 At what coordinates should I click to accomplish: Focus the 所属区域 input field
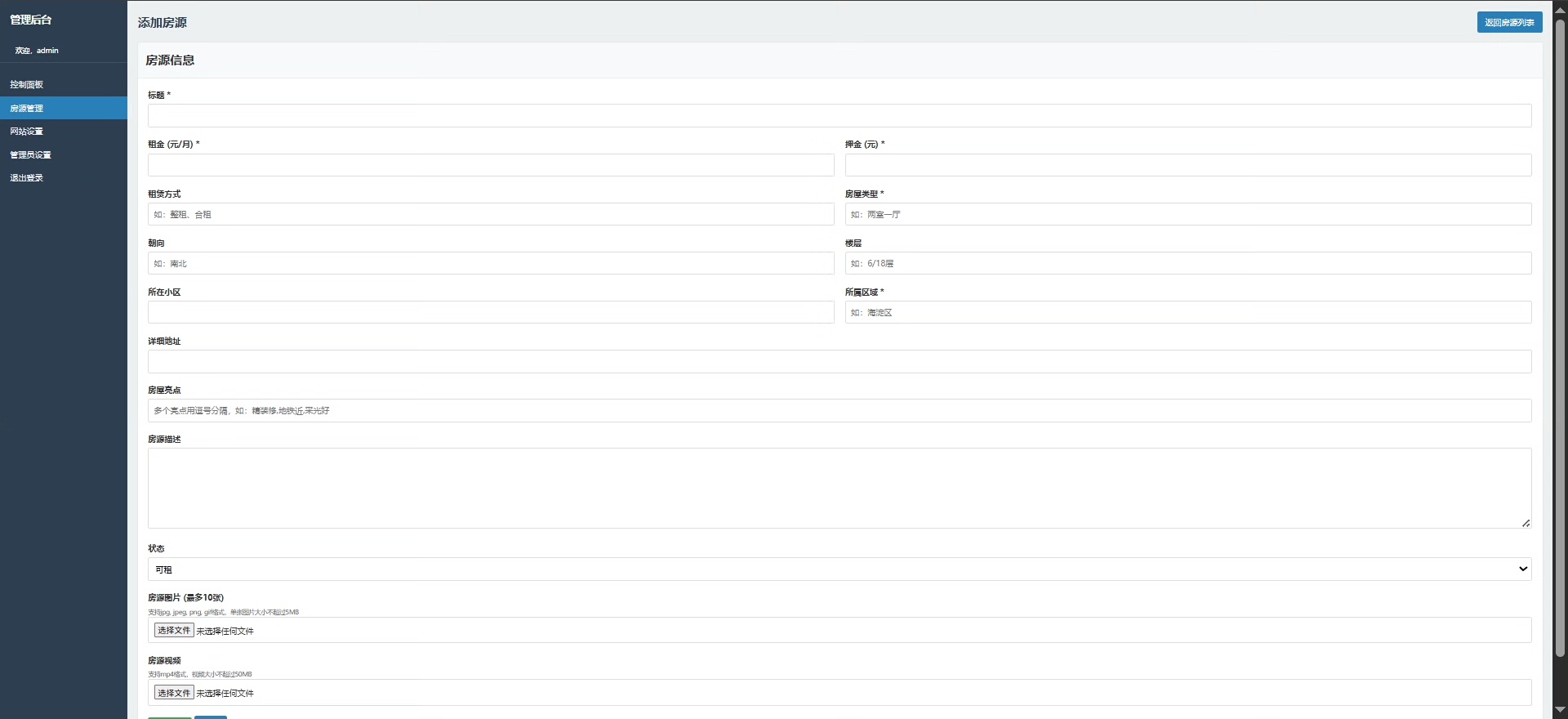pos(1188,312)
